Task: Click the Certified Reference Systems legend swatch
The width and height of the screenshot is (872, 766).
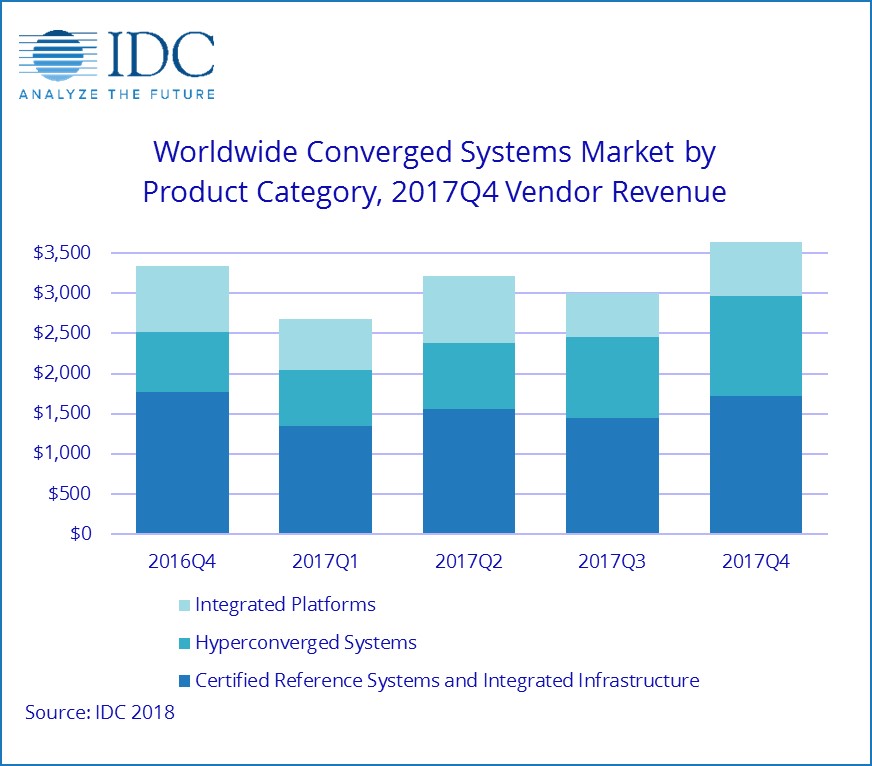Action: coord(185,681)
